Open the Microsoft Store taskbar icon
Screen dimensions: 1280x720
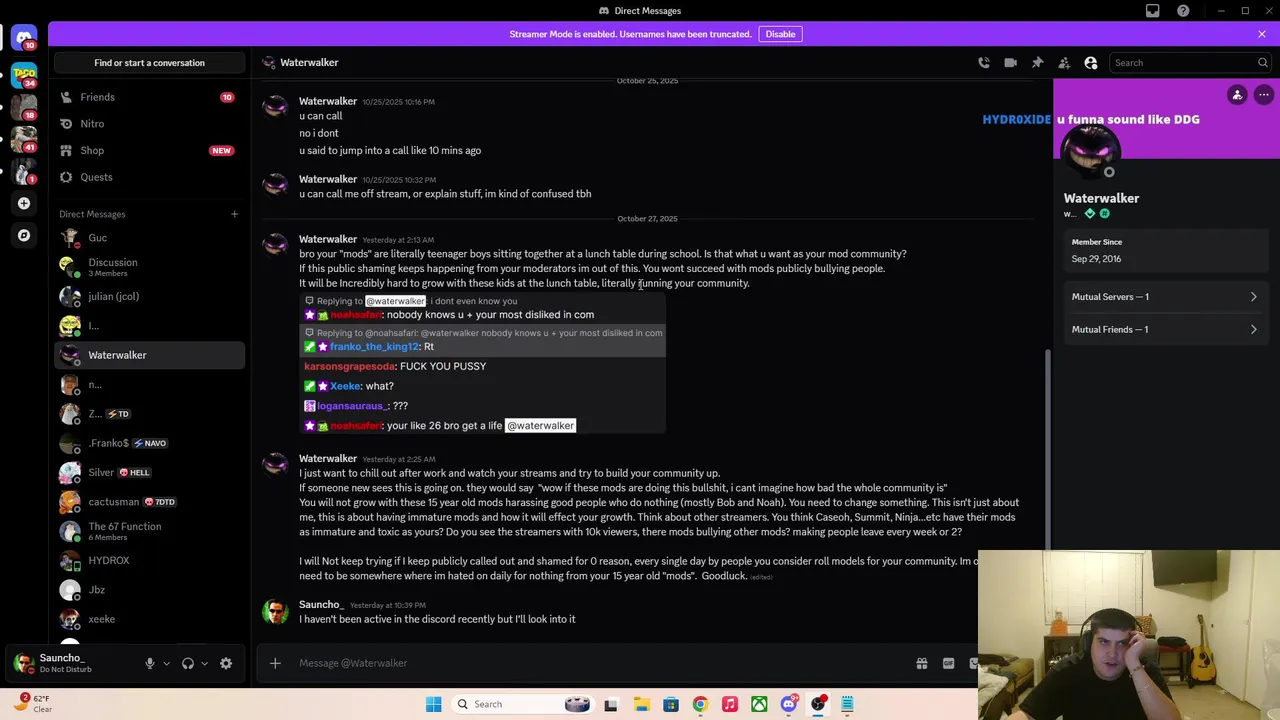click(671, 704)
